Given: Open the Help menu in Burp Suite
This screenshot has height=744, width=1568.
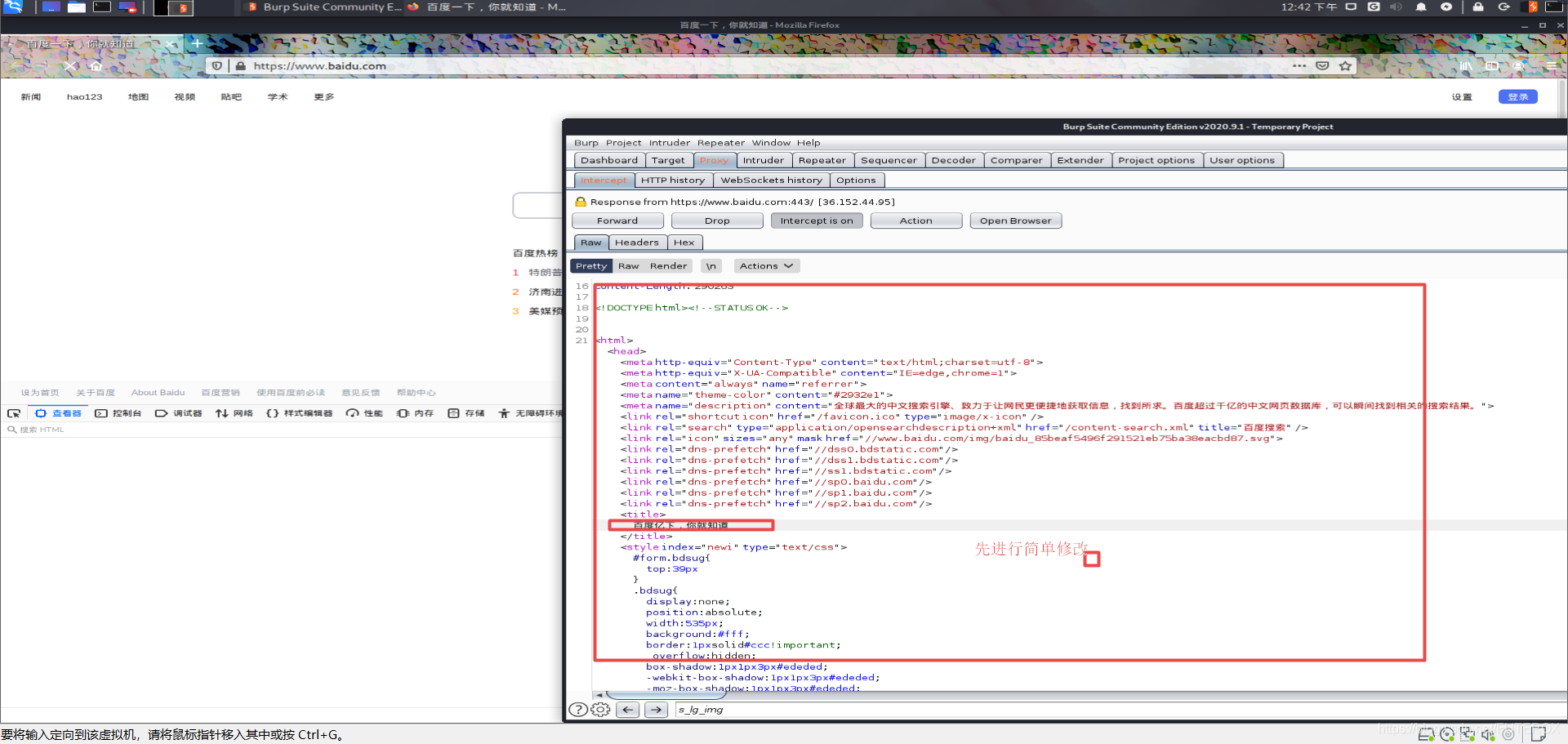Looking at the screenshot, I should tap(808, 143).
